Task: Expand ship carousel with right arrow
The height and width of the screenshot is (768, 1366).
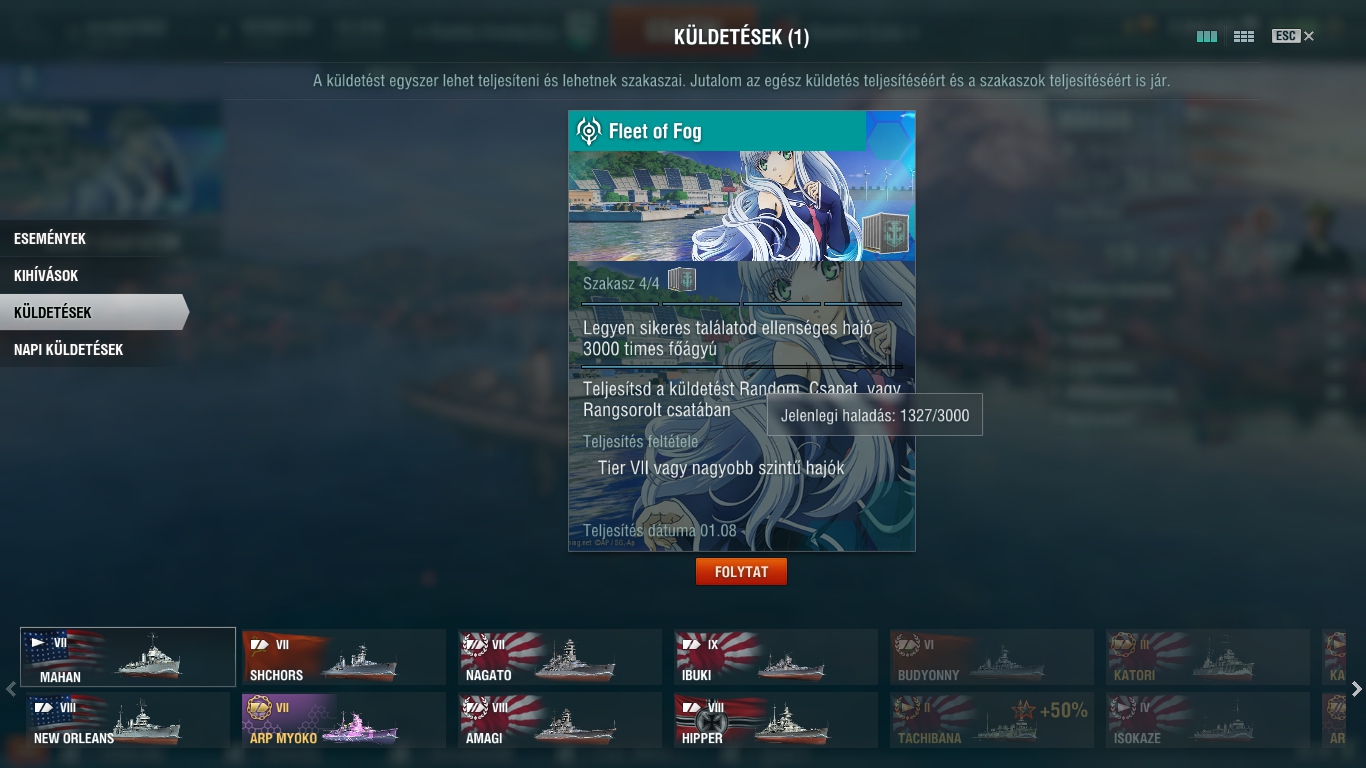Action: [1356, 688]
